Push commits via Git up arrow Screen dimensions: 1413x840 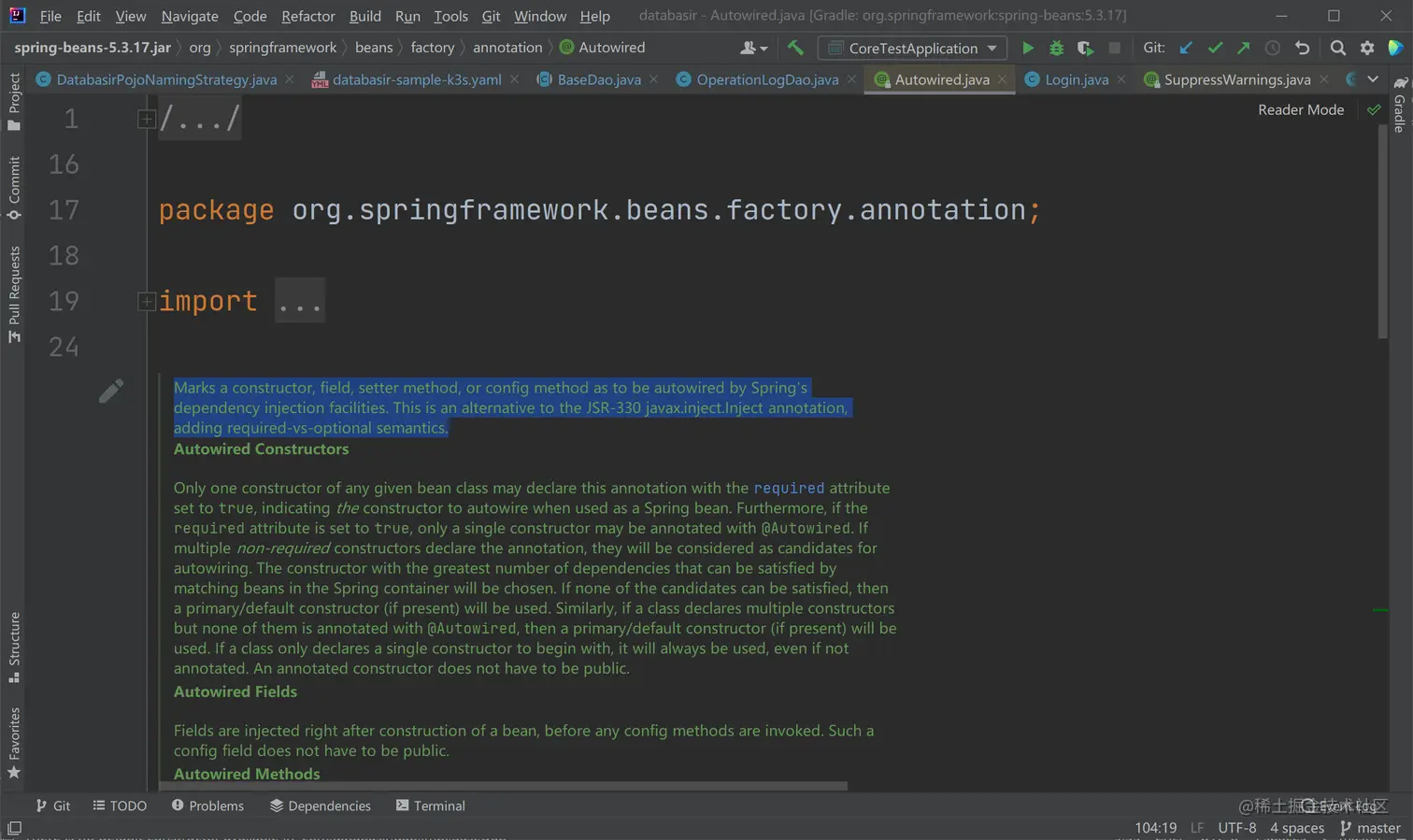(1243, 48)
